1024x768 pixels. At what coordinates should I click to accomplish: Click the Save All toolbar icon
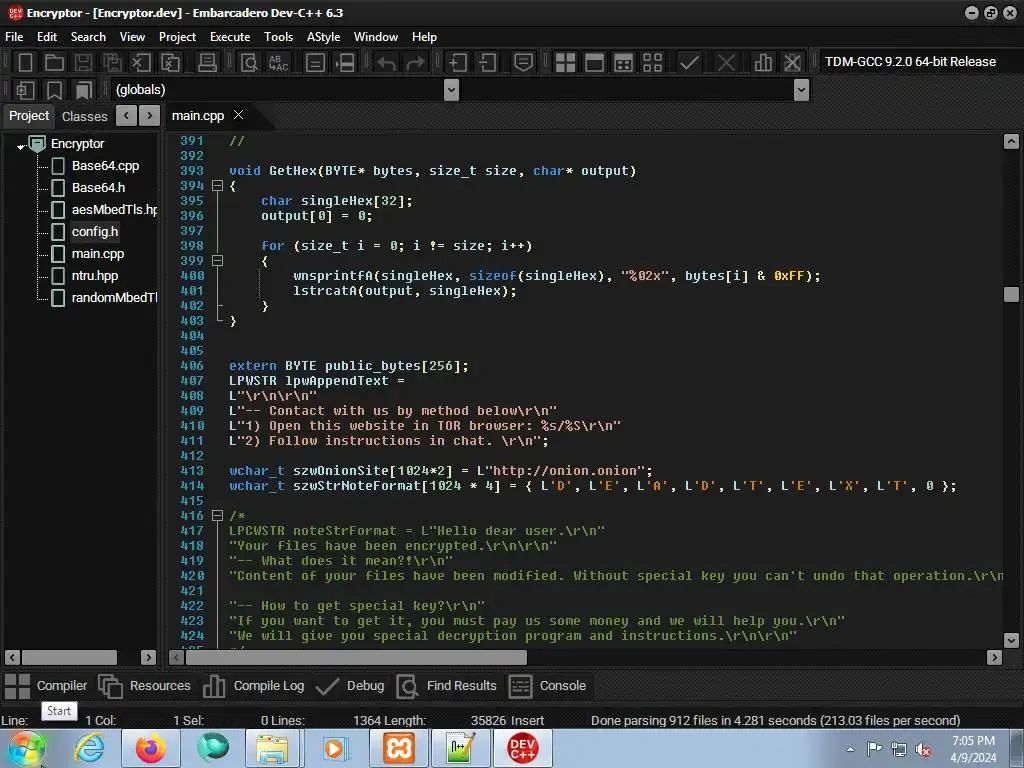[112, 63]
